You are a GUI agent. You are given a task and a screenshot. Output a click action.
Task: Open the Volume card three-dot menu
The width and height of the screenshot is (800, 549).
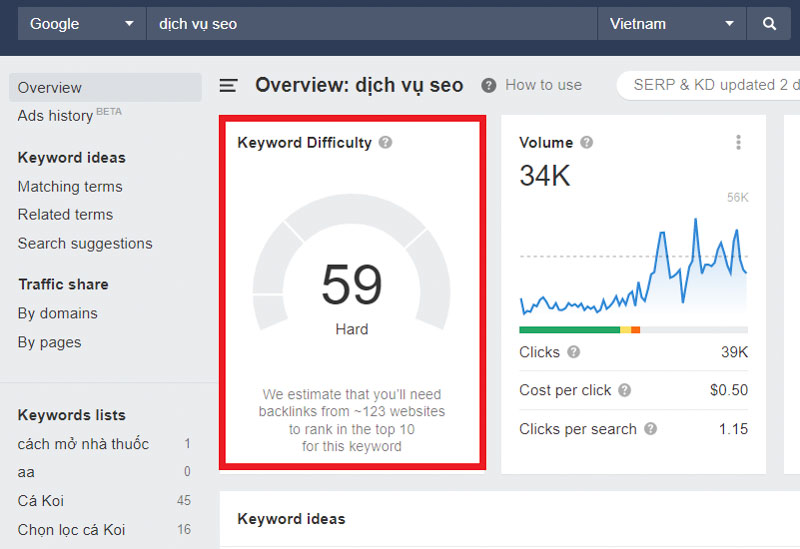(739, 143)
